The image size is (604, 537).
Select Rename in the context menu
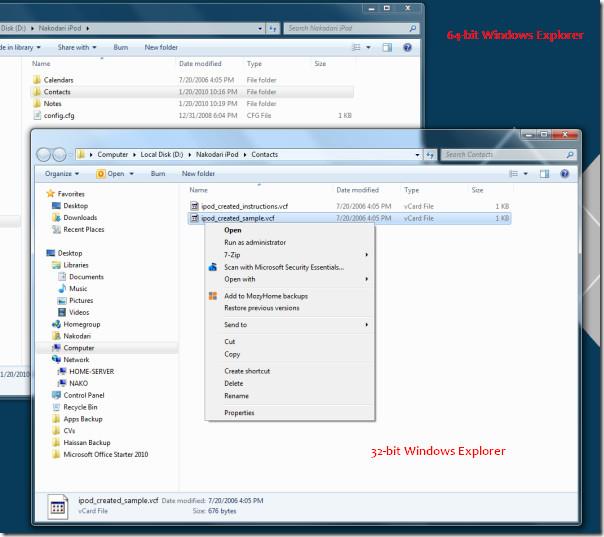point(236,395)
